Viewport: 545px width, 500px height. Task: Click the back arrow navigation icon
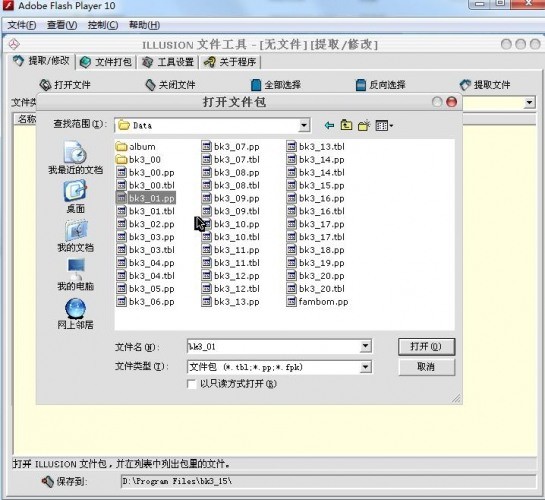coord(329,125)
